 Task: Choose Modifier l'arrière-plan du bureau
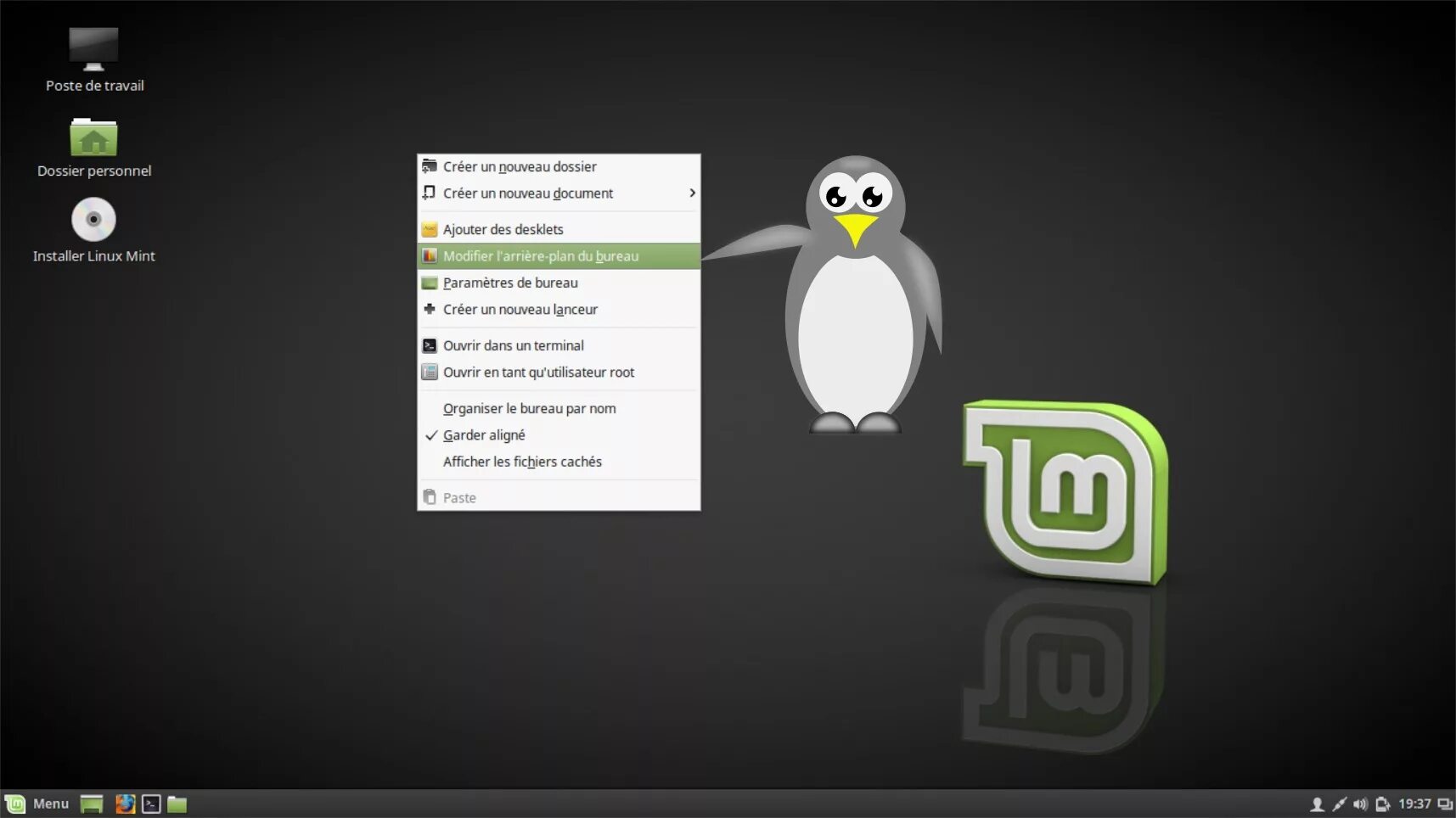pos(559,256)
